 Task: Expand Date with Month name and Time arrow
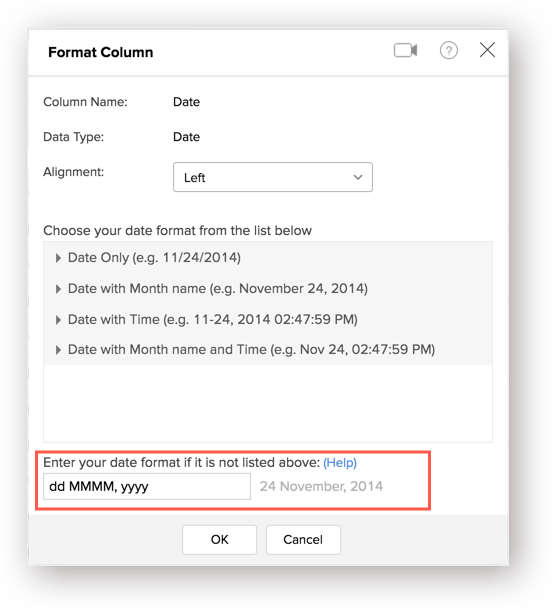(x=58, y=350)
